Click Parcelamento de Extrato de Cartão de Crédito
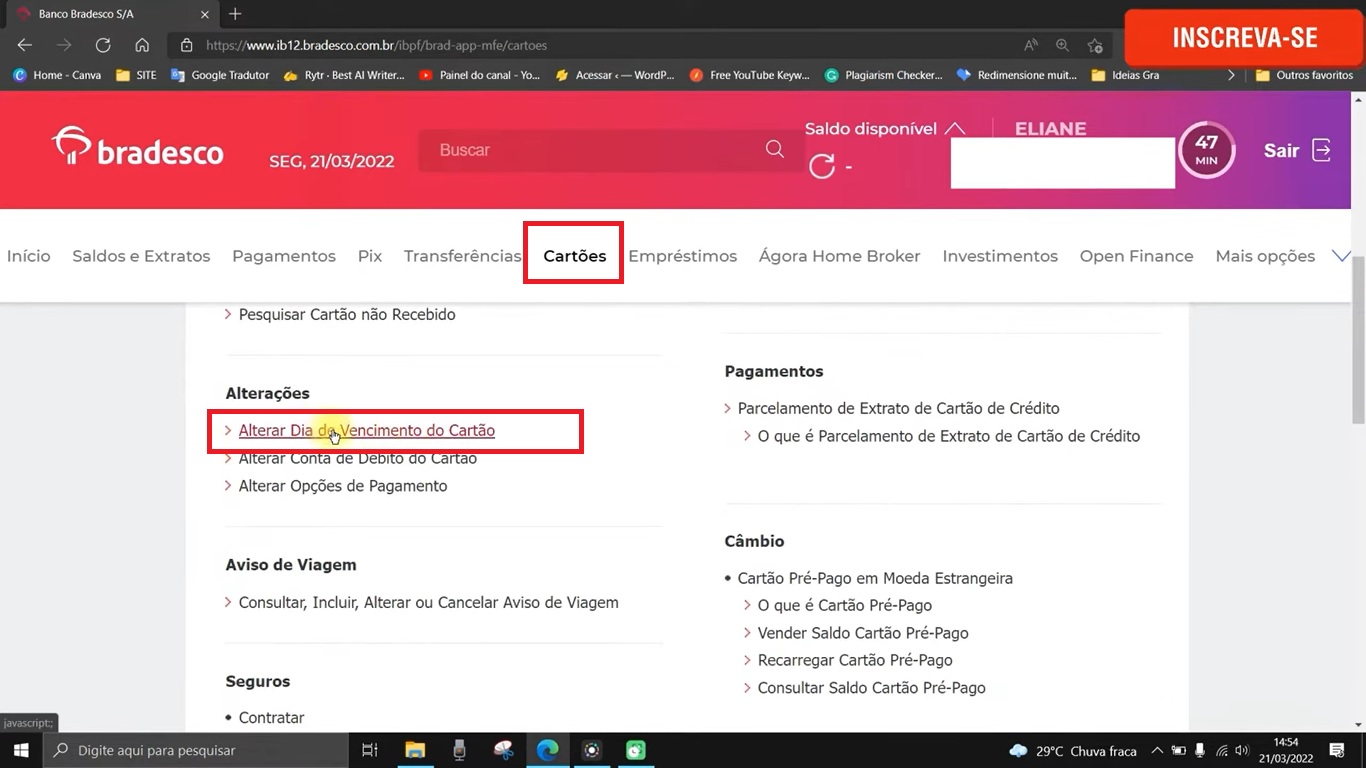The width and height of the screenshot is (1366, 768). point(898,408)
